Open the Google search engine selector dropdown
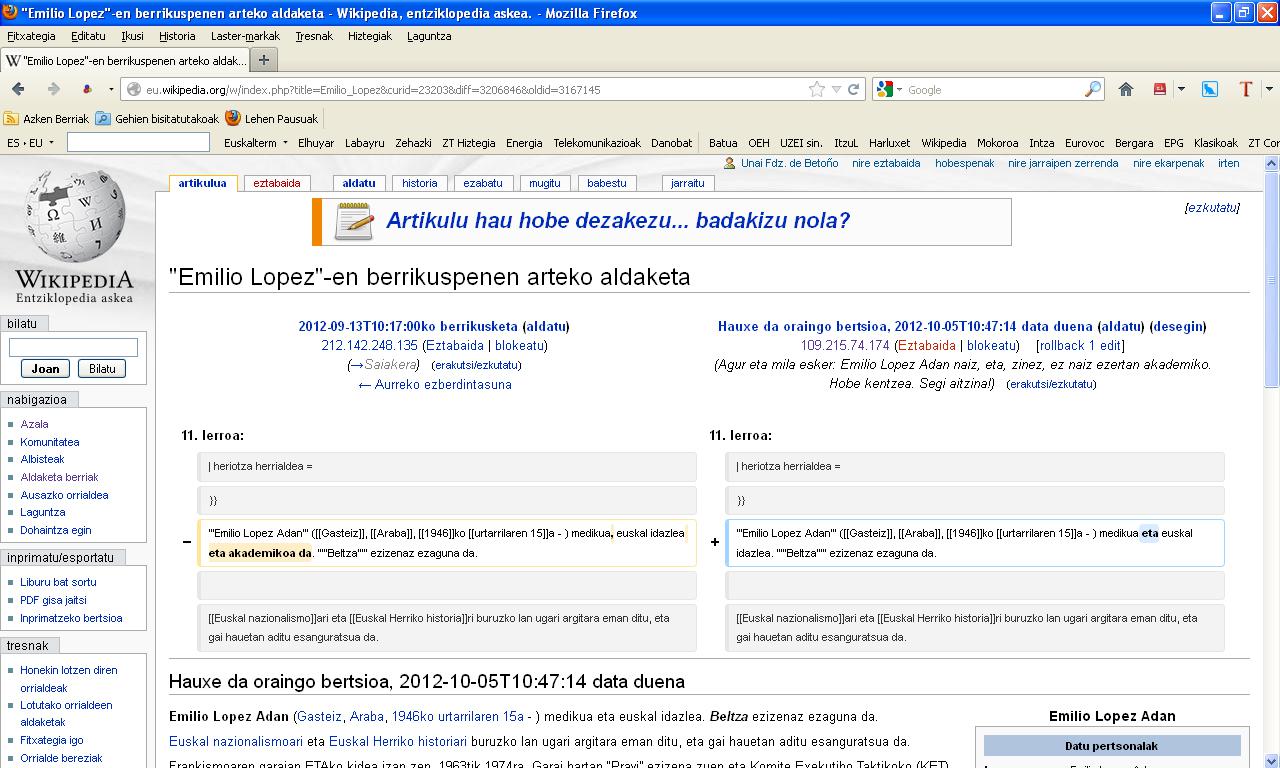The image size is (1280, 768). [887, 89]
